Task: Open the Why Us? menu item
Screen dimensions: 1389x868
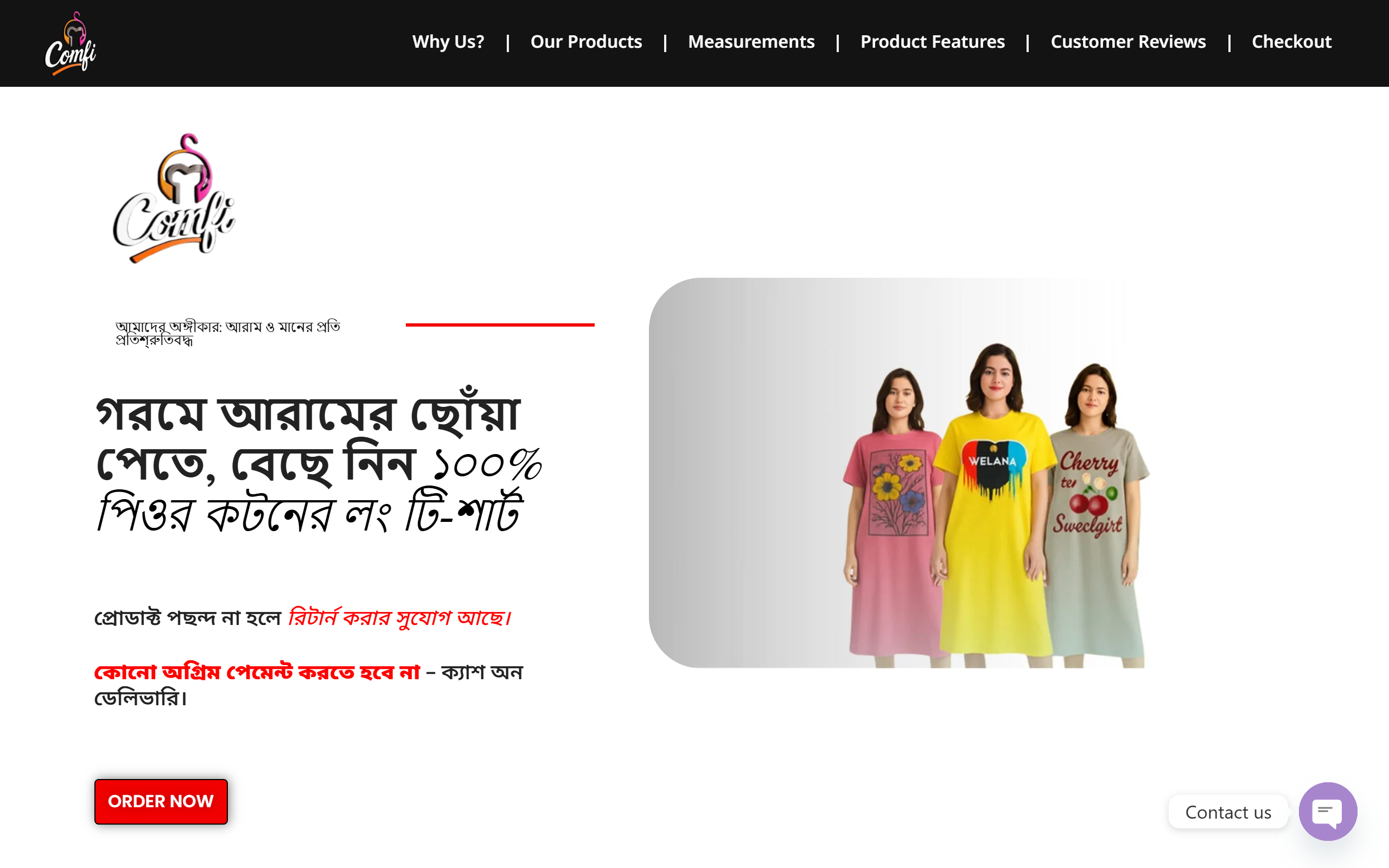Action: pos(448,42)
